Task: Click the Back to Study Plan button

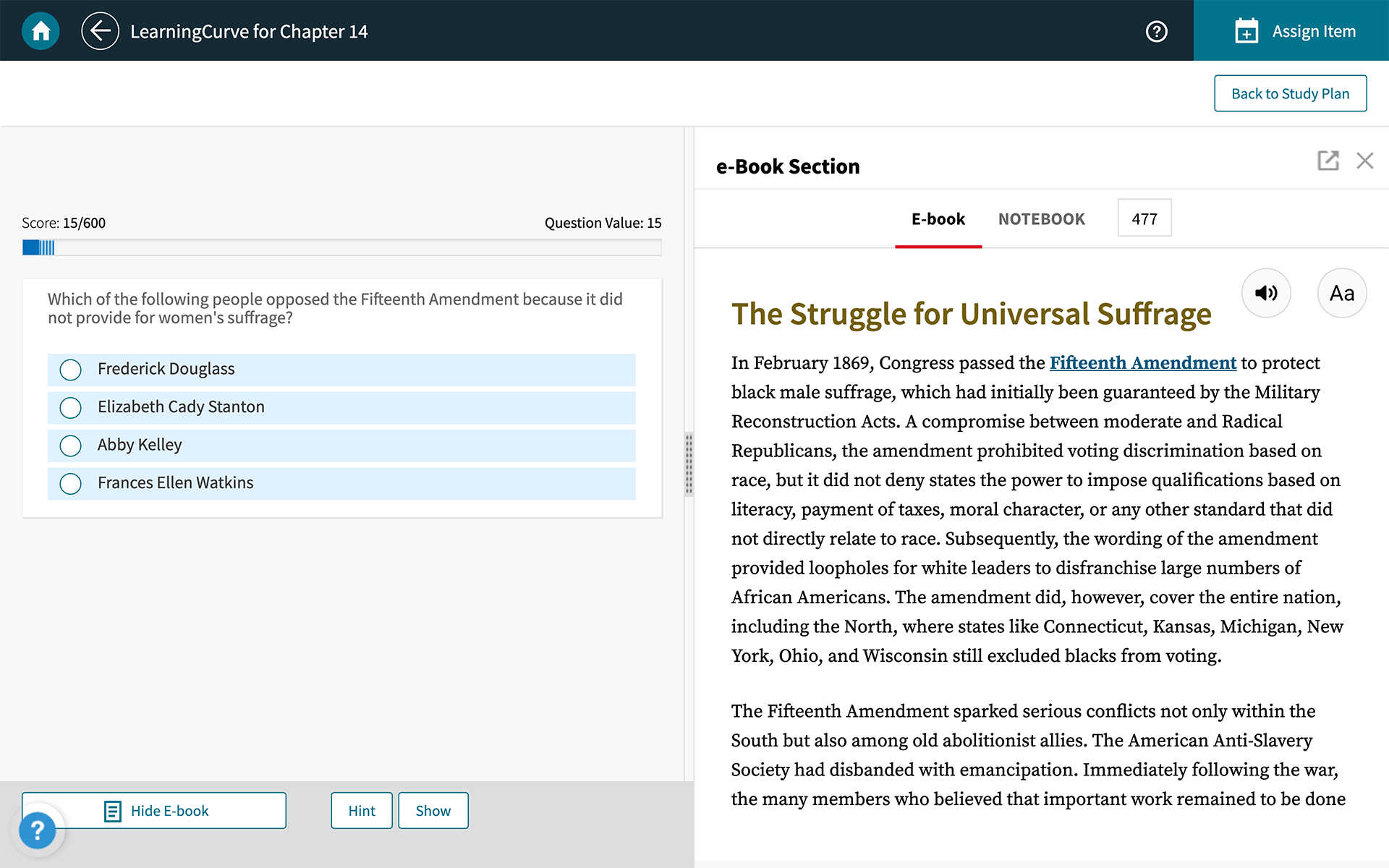Action: tap(1290, 93)
